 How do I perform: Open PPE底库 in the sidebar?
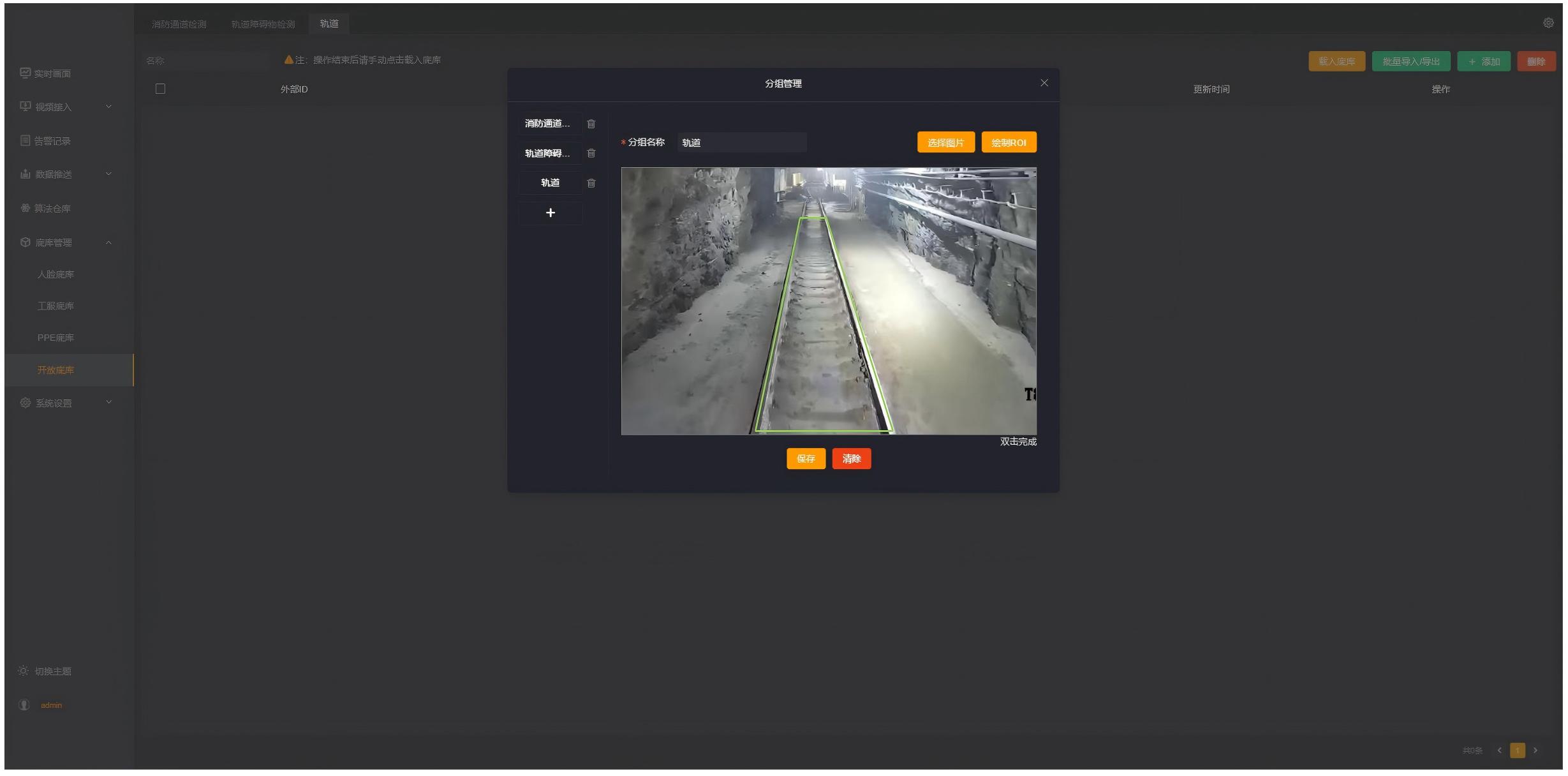click(55, 338)
